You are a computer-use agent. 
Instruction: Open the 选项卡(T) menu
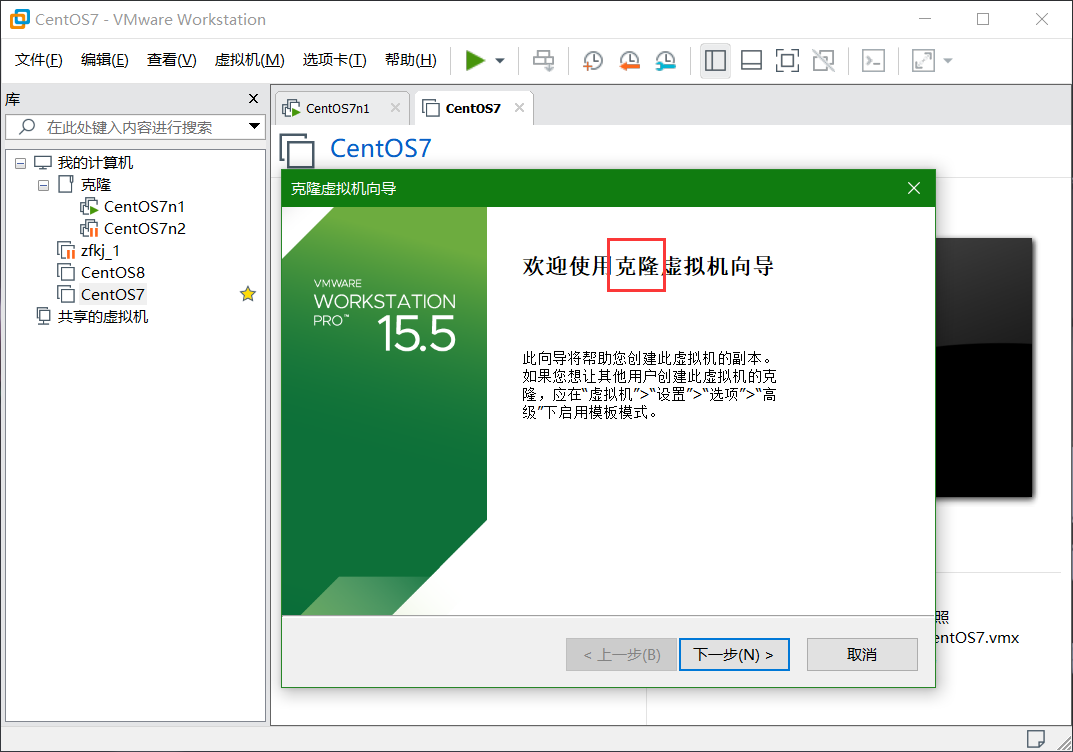click(335, 60)
